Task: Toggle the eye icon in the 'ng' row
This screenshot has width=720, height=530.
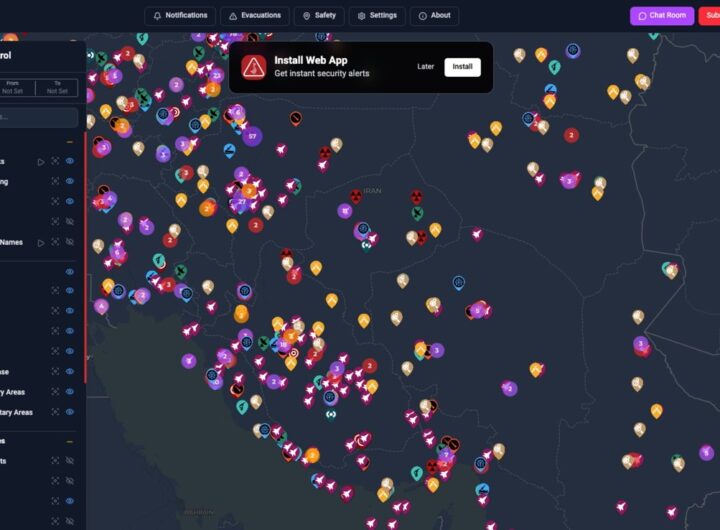Action: coord(70,181)
